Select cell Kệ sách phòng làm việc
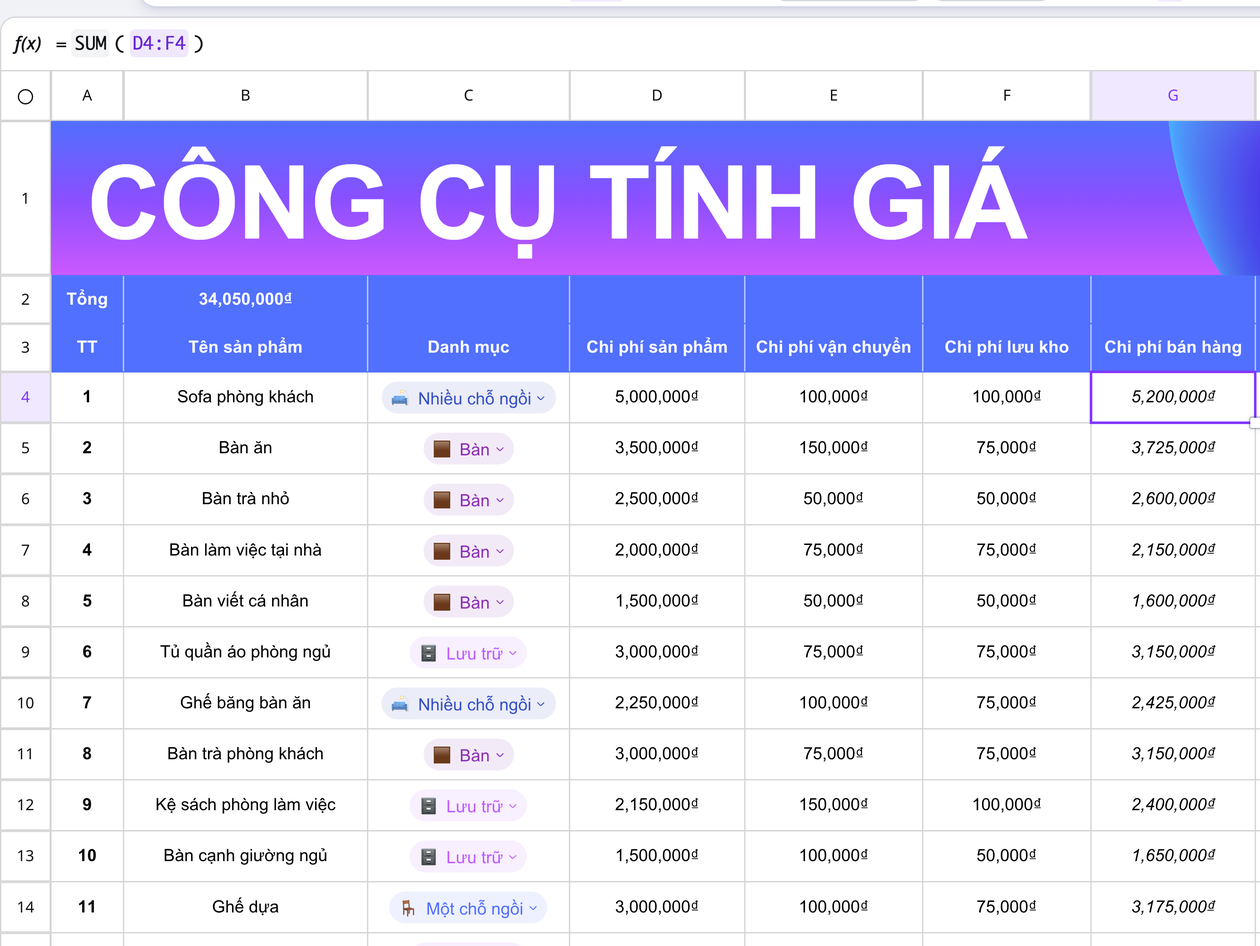This screenshot has height=946, width=1260. tap(246, 805)
